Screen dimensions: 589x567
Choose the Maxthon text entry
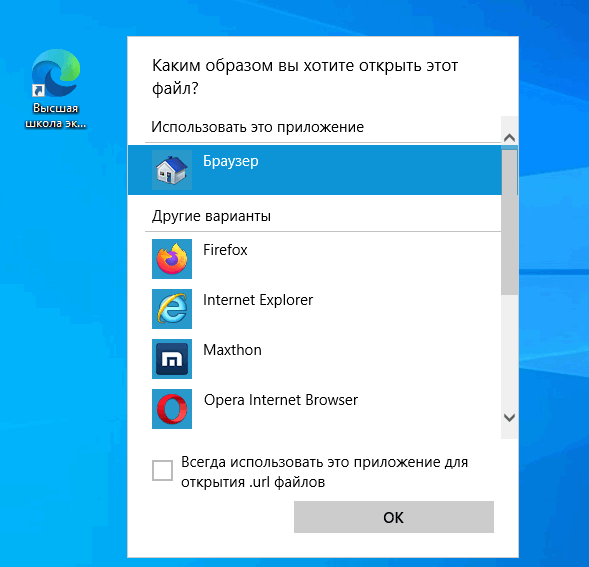[x=232, y=350]
